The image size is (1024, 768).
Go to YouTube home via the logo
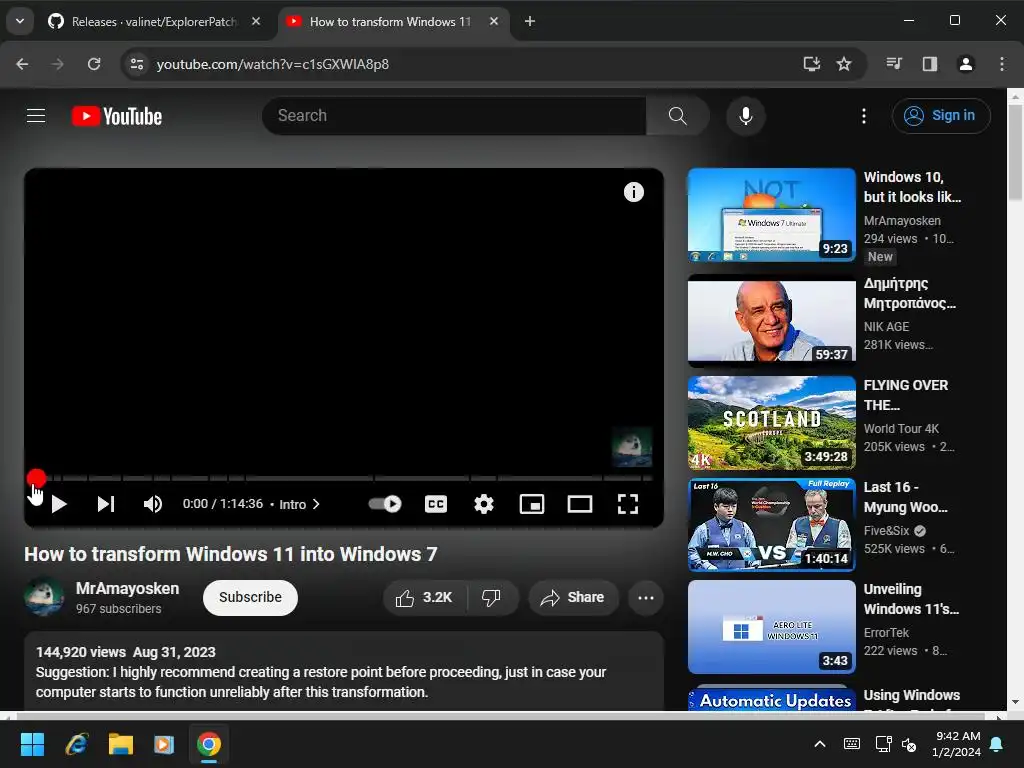pyautogui.click(x=117, y=116)
